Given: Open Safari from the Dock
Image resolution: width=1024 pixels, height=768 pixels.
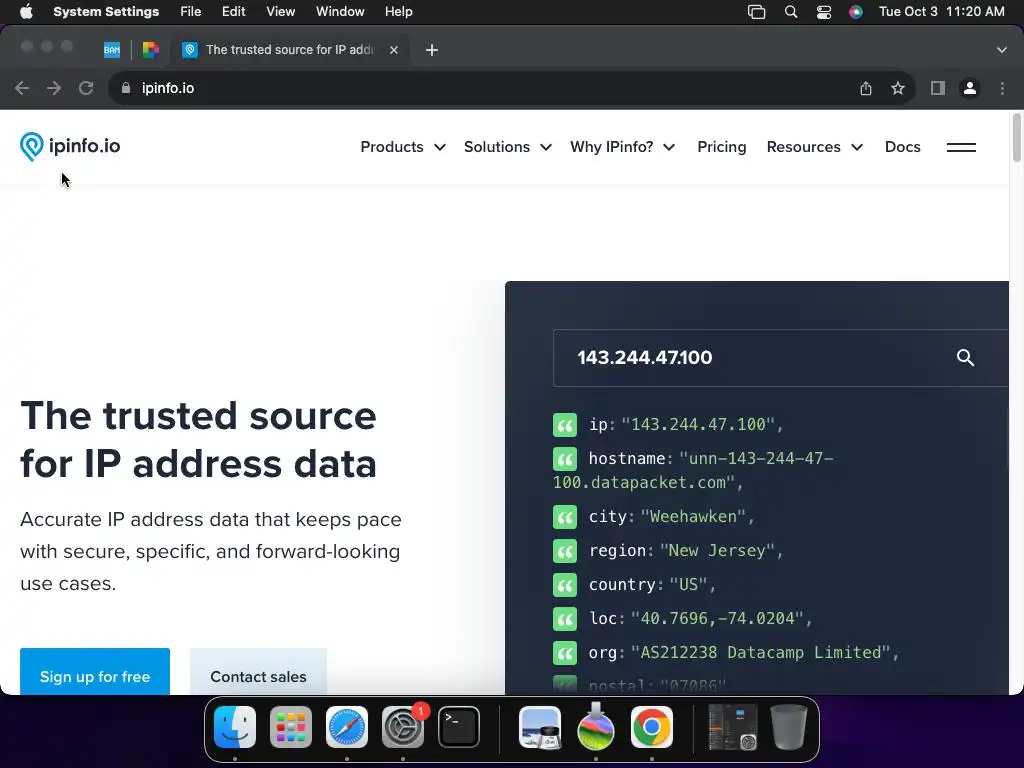Looking at the screenshot, I should point(347,727).
